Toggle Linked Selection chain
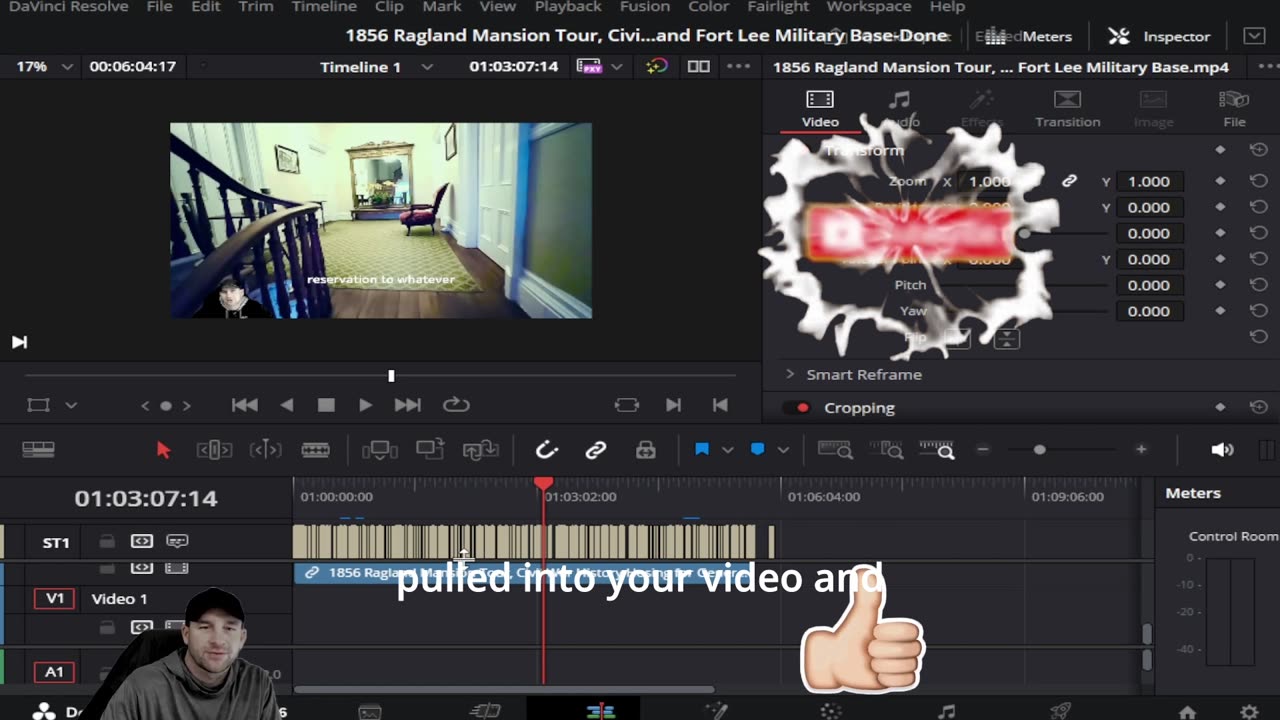The height and width of the screenshot is (720, 1280). 596,450
